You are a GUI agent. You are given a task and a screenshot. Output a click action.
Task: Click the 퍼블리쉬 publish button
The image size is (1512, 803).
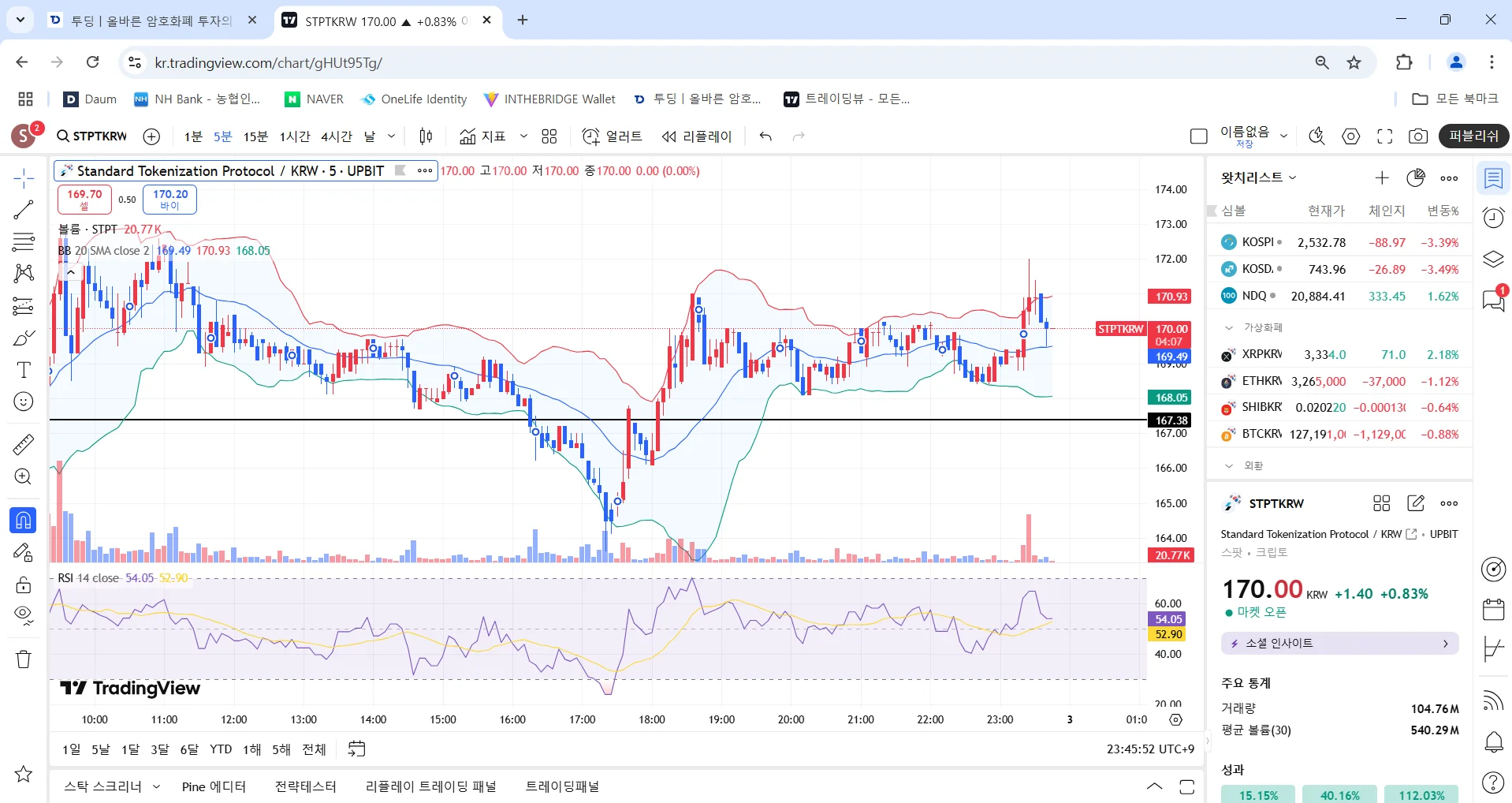[x=1473, y=136]
